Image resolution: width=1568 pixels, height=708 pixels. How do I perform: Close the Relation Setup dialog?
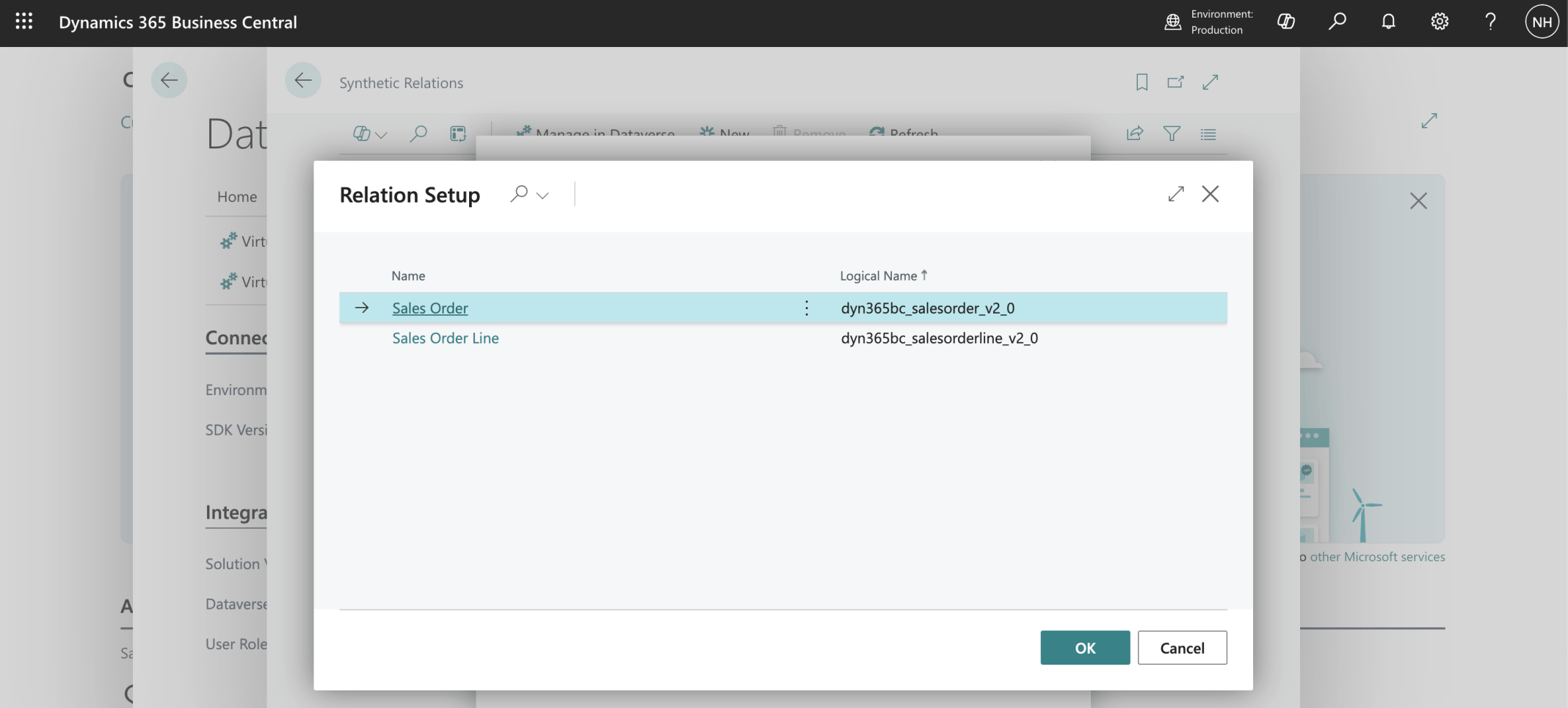click(1211, 194)
